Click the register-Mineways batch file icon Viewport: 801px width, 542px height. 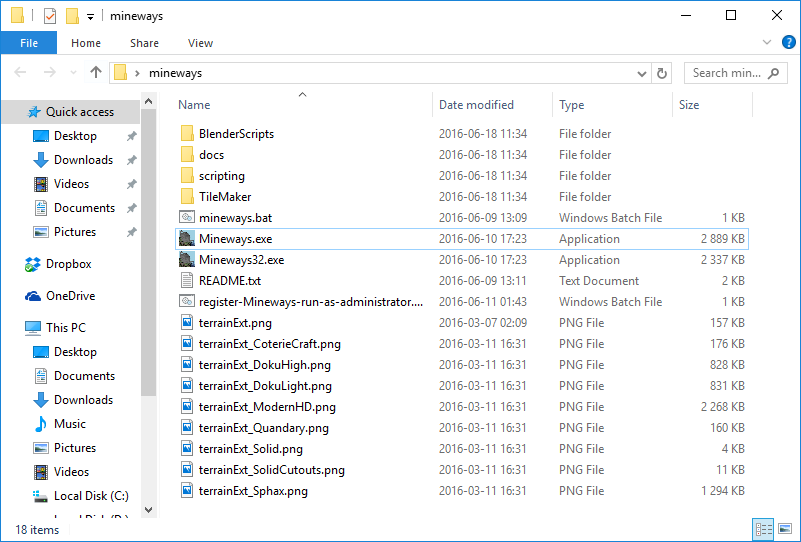[187, 301]
